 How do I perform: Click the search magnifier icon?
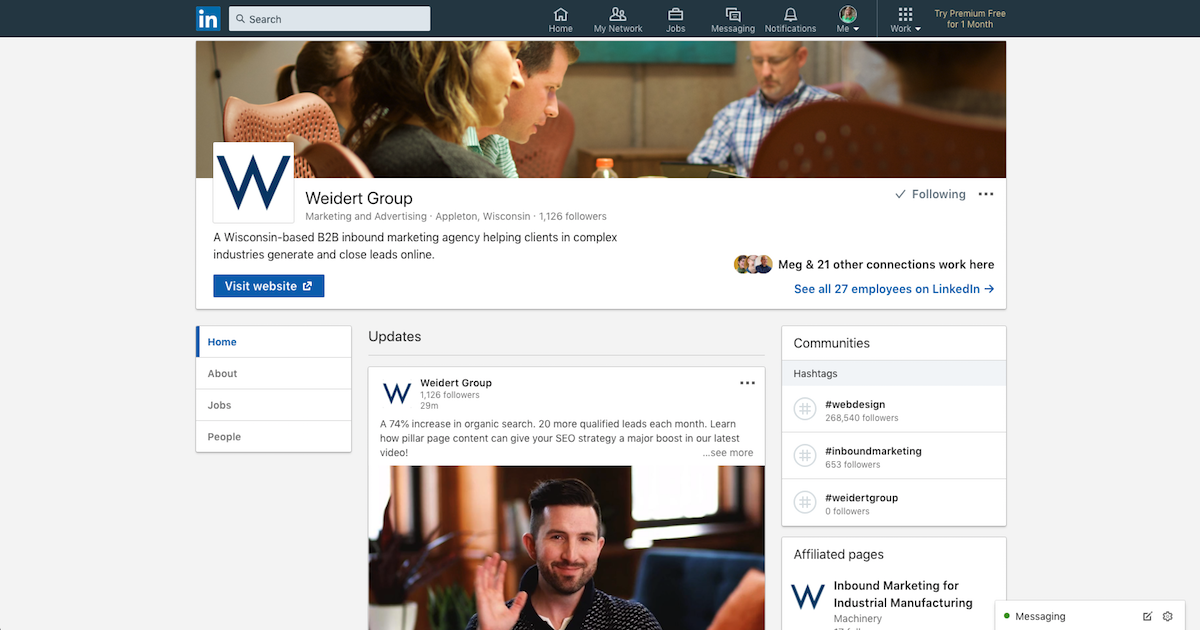(x=241, y=19)
